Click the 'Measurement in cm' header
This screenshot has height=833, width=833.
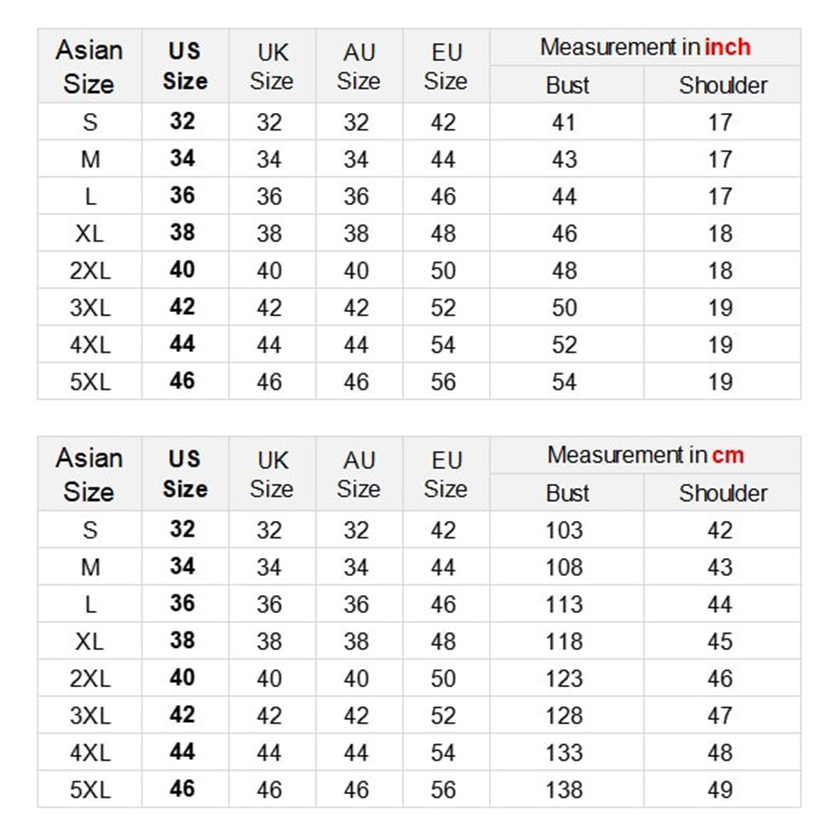(x=645, y=455)
